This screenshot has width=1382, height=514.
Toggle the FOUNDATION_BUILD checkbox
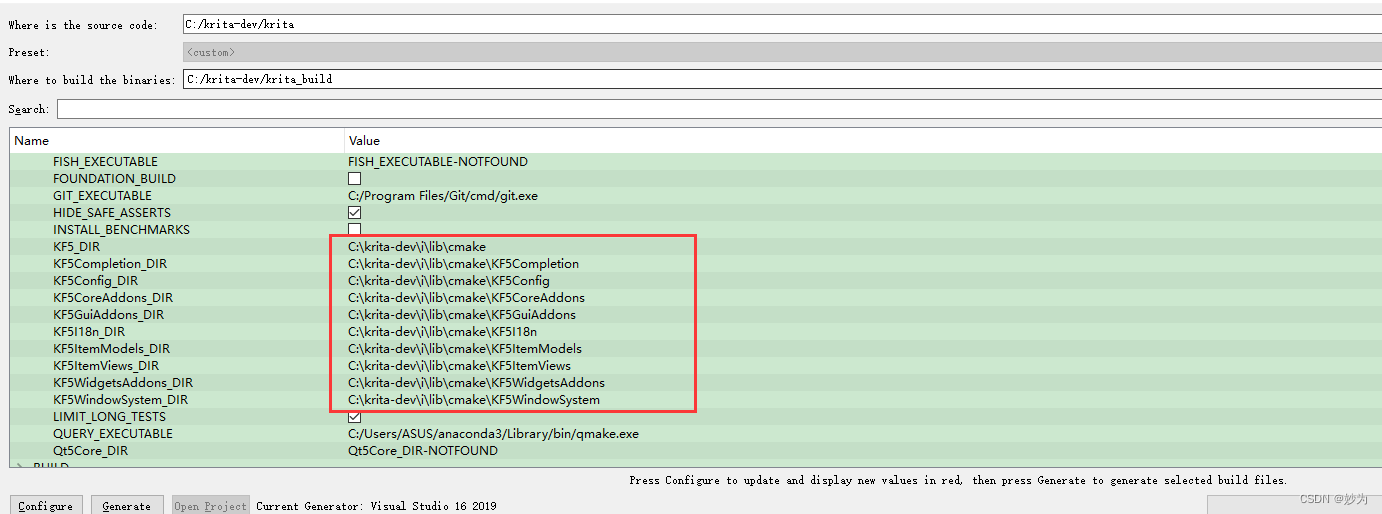[x=354, y=179]
